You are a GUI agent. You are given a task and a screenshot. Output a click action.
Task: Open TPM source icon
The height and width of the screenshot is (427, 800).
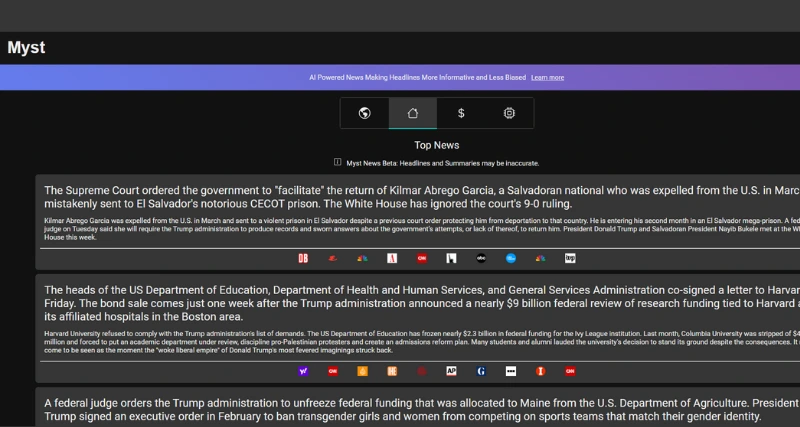[570, 259]
